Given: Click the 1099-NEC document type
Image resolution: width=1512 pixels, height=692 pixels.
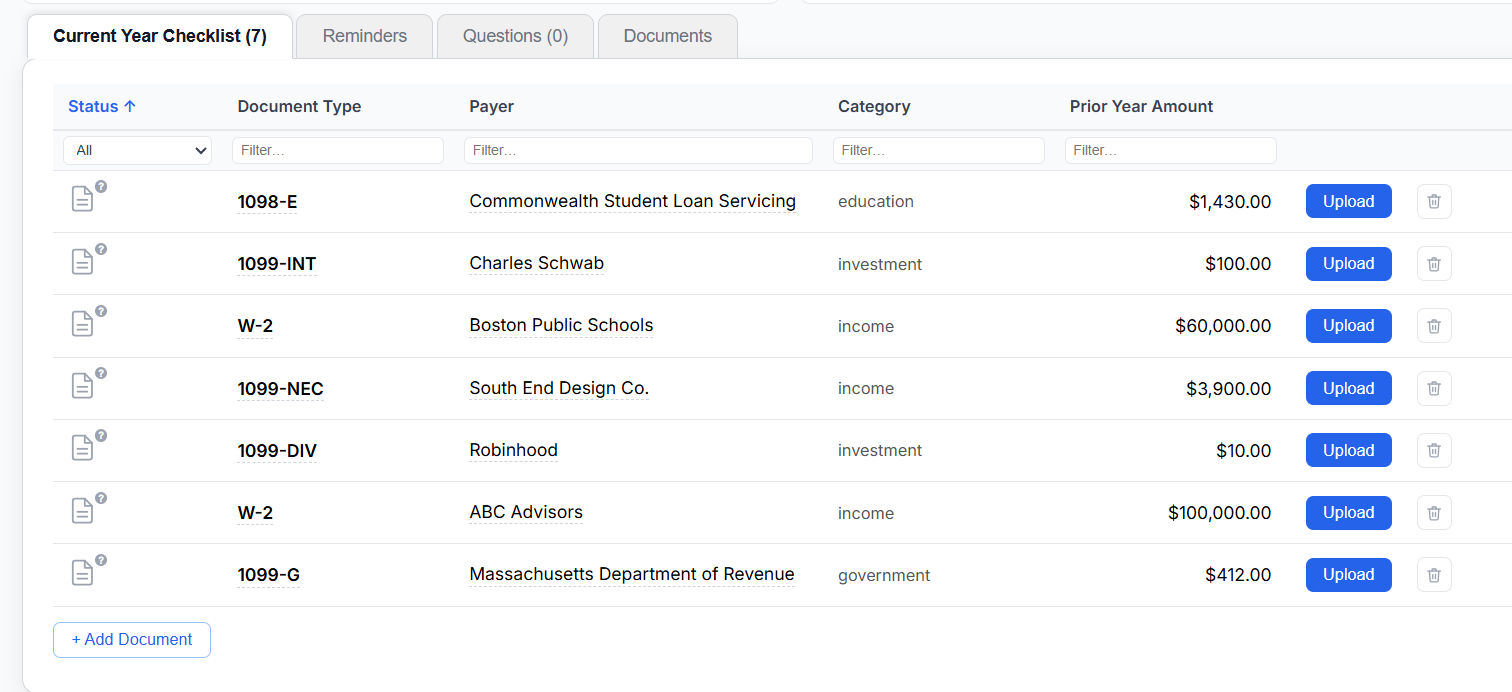Looking at the screenshot, I should tap(280, 389).
